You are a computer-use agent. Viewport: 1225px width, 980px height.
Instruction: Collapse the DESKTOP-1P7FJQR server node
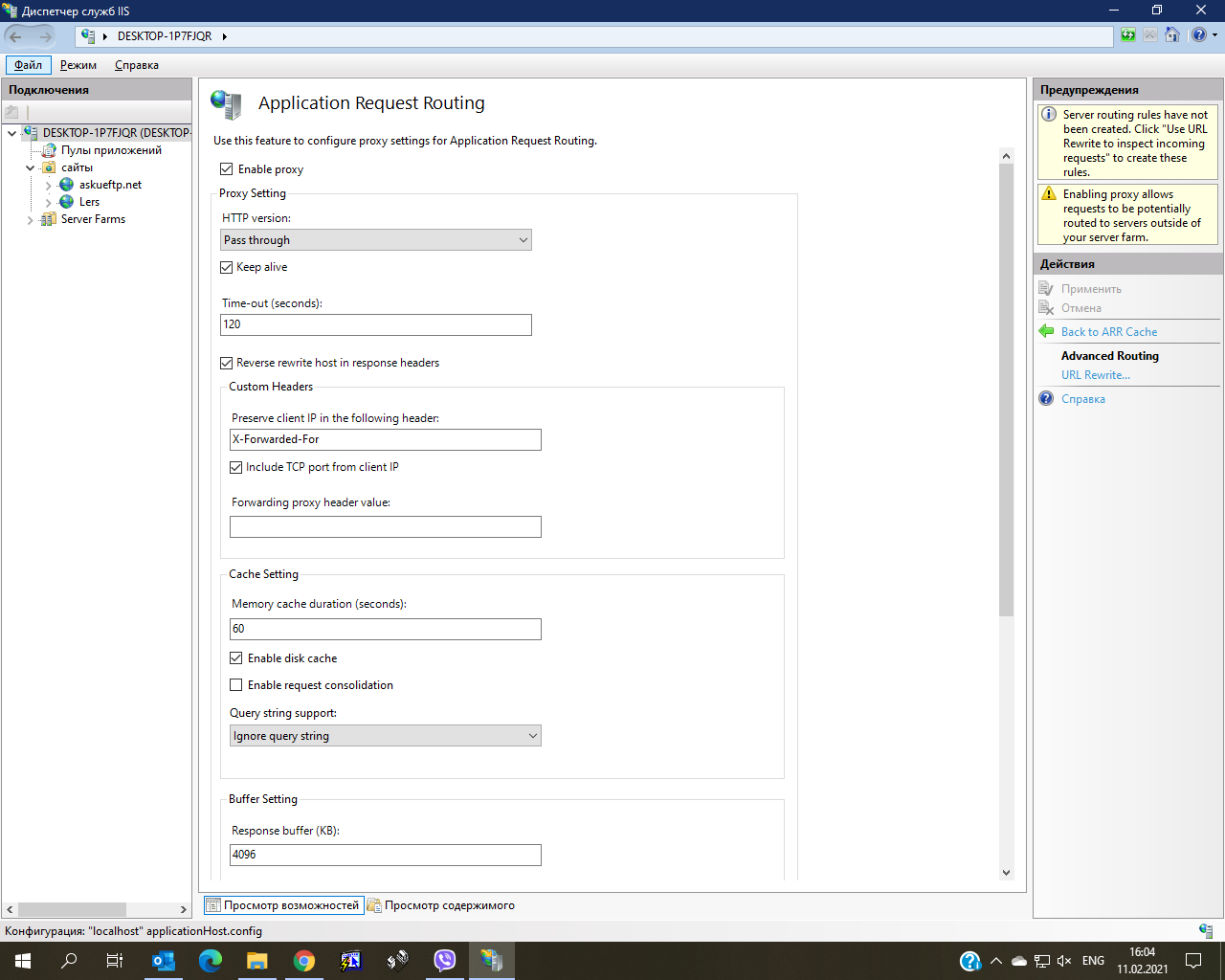(11, 133)
